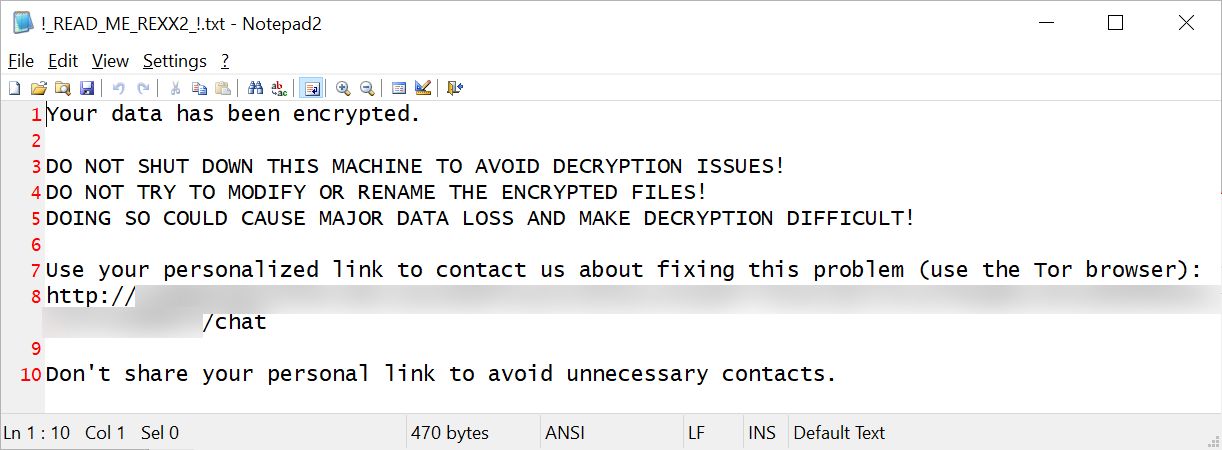Click the Find binoculars icon
The height and width of the screenshot is (450, 1222).
coord(255,88)
